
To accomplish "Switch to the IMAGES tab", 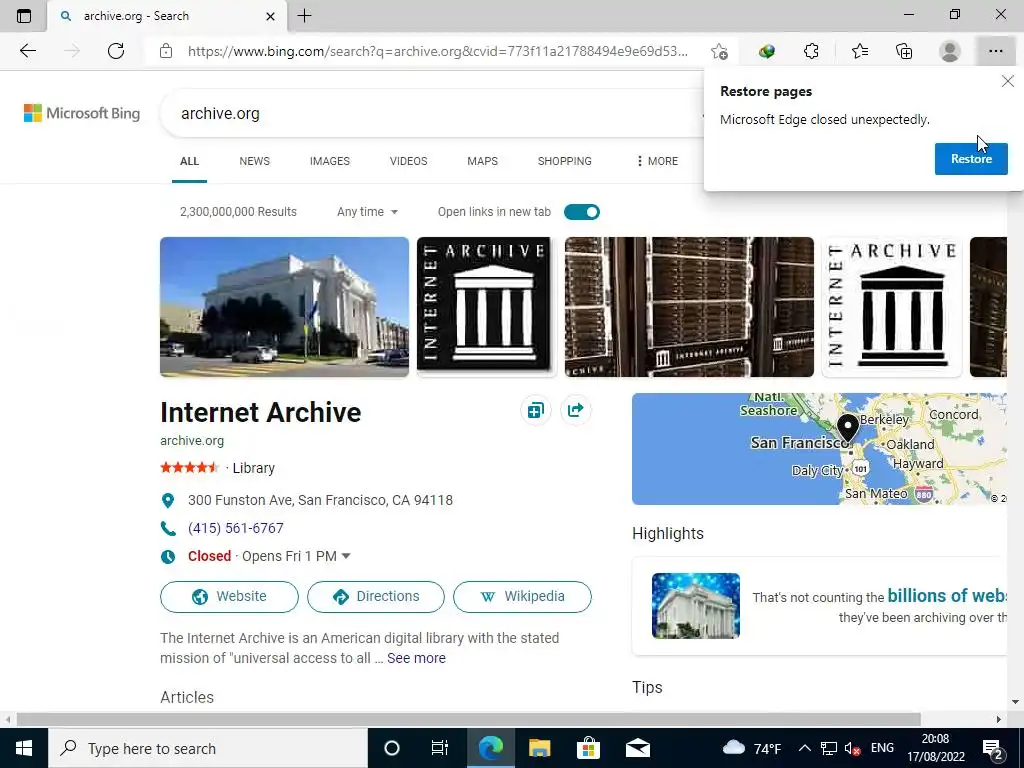I will [x=330, y=161].
